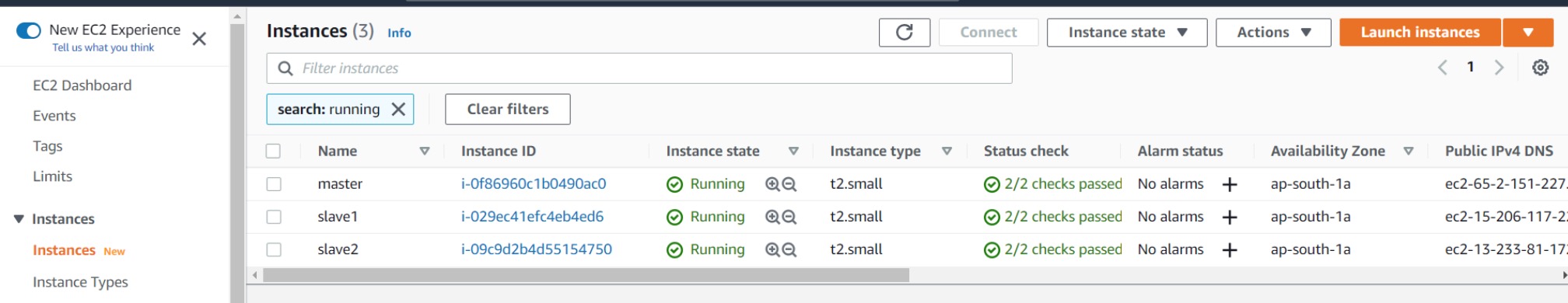The height and width of the screenshot is (303, 1568).
Task: Click Running status icon for master
Action: point(674,184)
